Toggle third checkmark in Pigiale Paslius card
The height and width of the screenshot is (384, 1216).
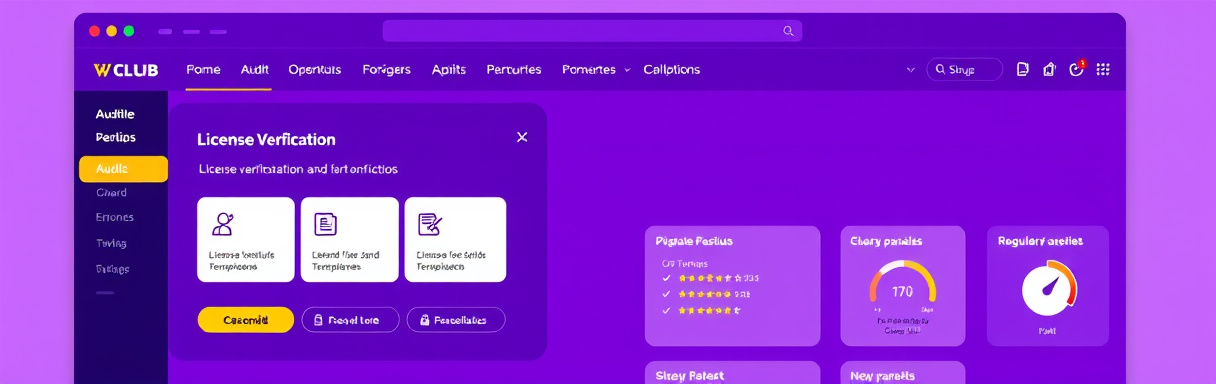click(x=666, y=311)
